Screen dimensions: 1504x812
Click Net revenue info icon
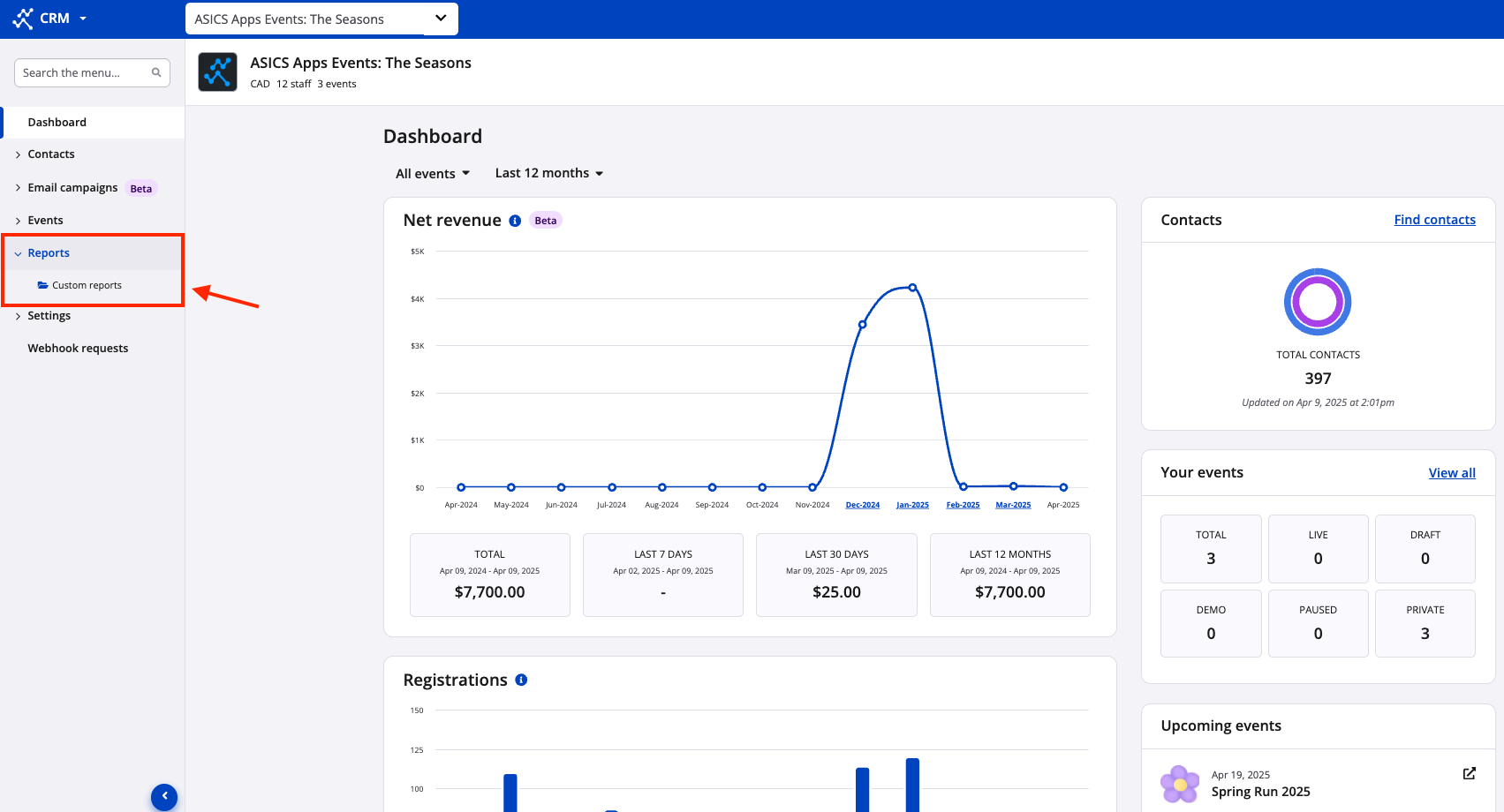tap(515, 221)
